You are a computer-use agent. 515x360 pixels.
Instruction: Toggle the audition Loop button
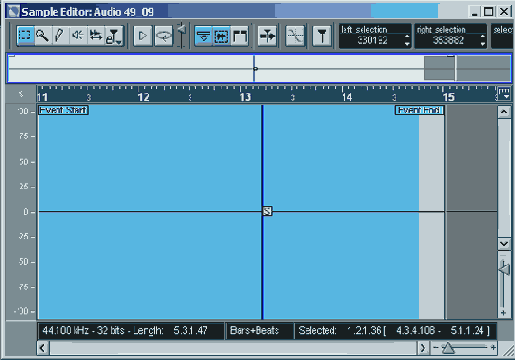click(164, 36)
